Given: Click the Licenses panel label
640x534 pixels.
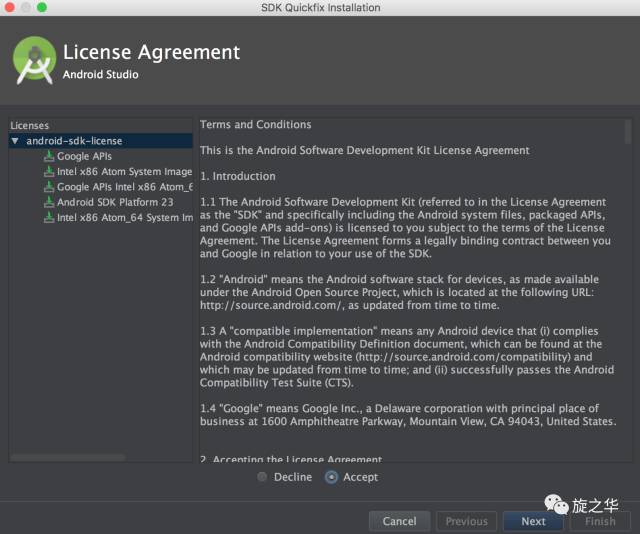Looking at the screenshot, I should pos(29,125).
